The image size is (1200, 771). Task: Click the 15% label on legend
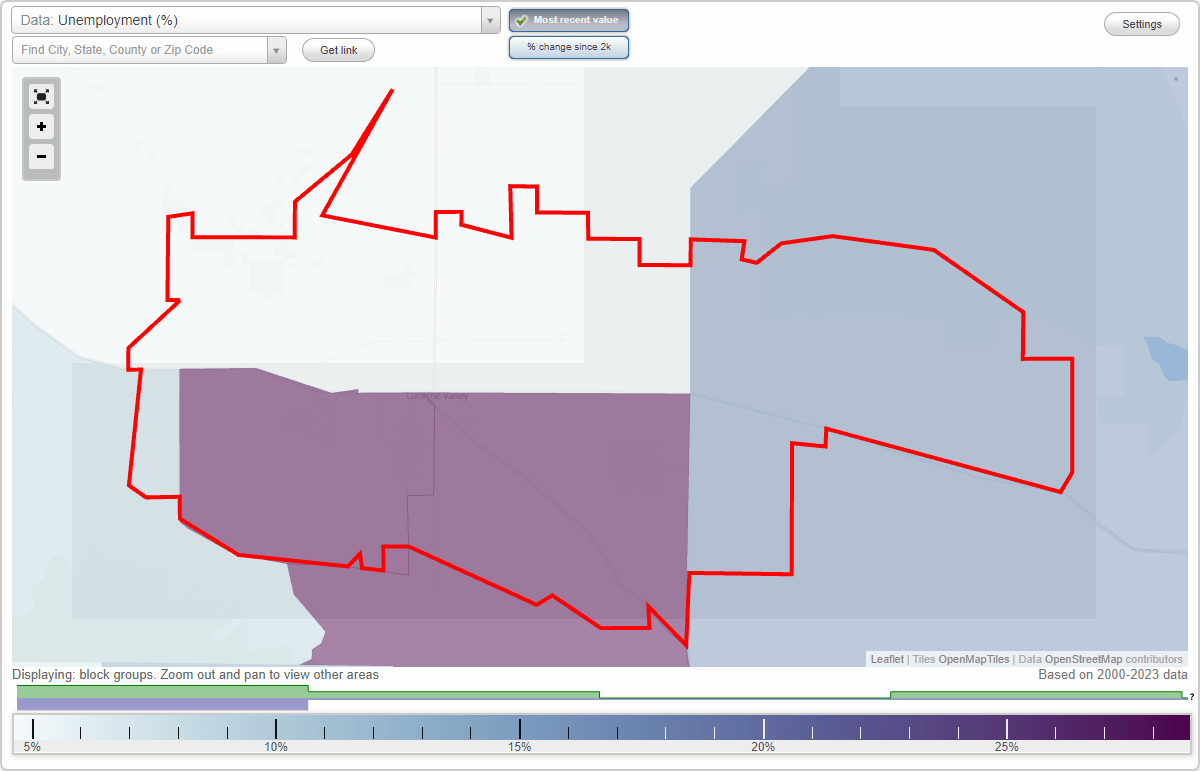[x=519, y=747]
